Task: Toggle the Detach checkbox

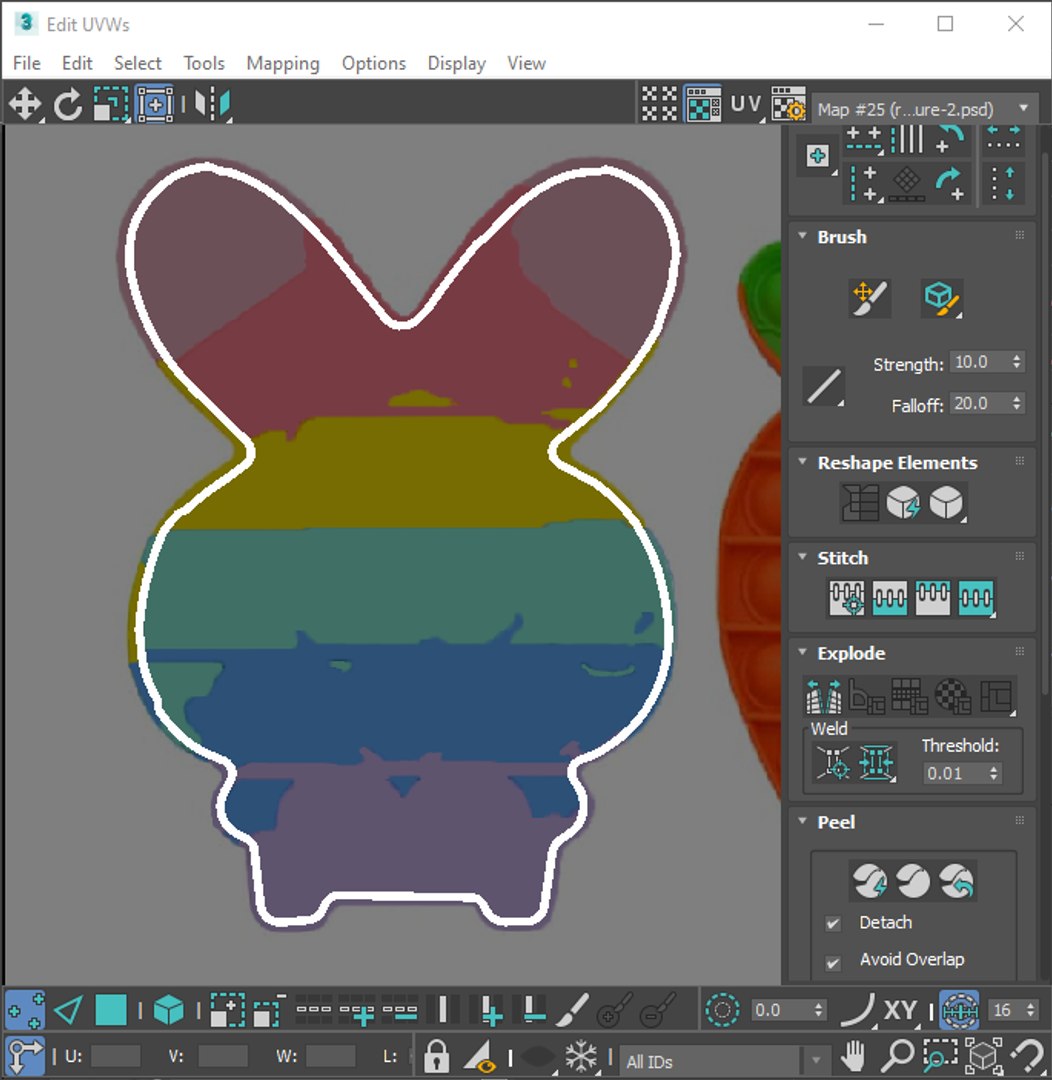Action: tap(833, 923)
